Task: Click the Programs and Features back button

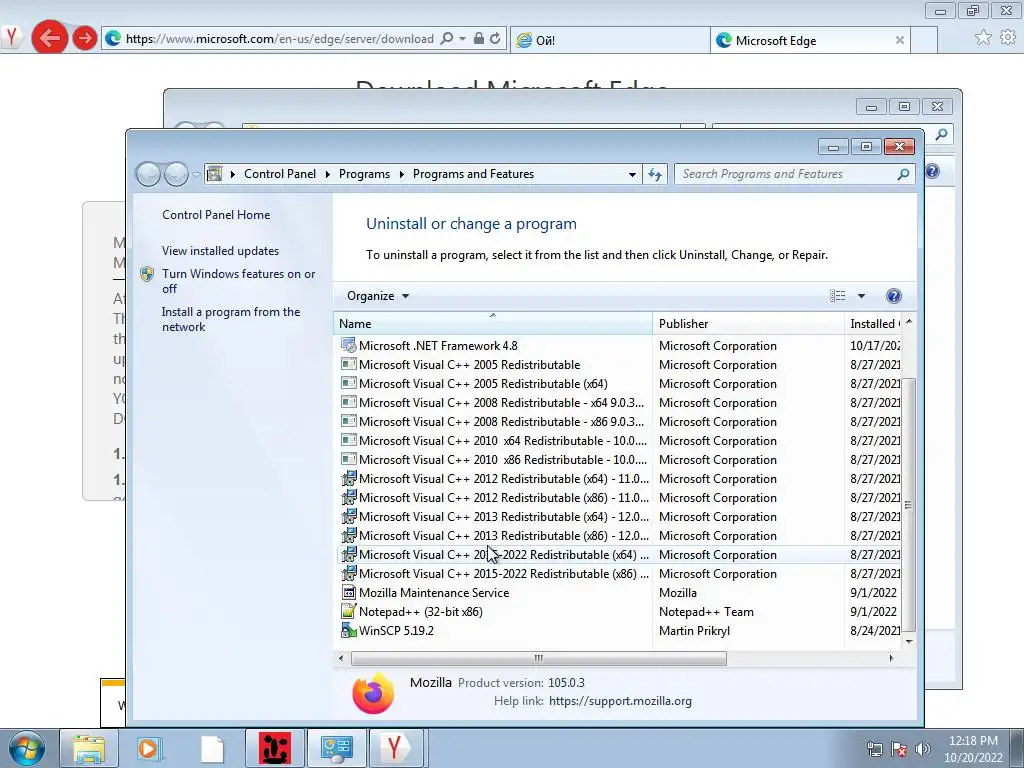Action: (148, 174)
